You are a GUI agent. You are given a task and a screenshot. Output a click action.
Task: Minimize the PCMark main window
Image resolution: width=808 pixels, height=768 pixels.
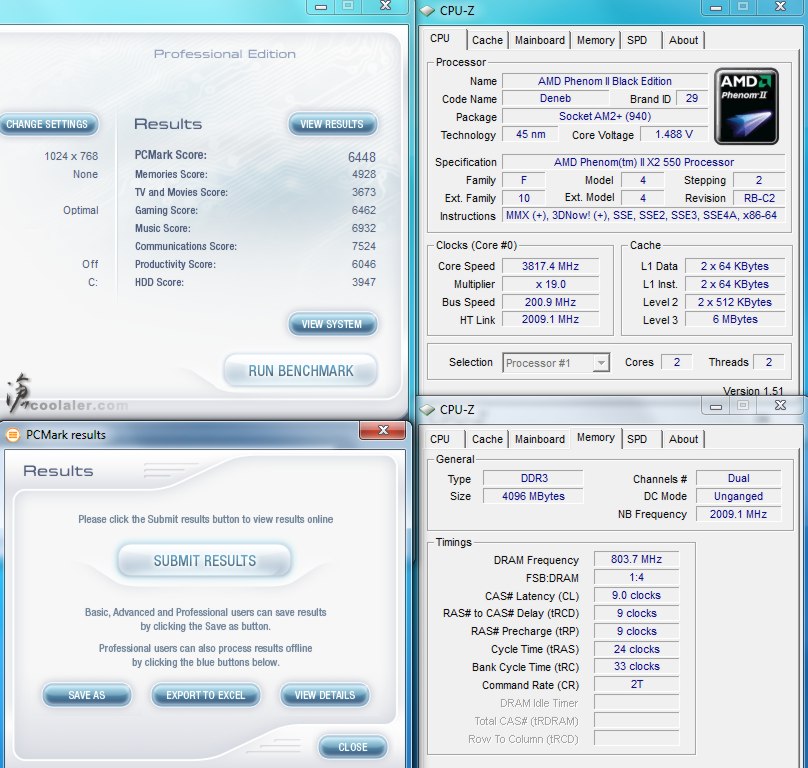(x=321, y=7)
